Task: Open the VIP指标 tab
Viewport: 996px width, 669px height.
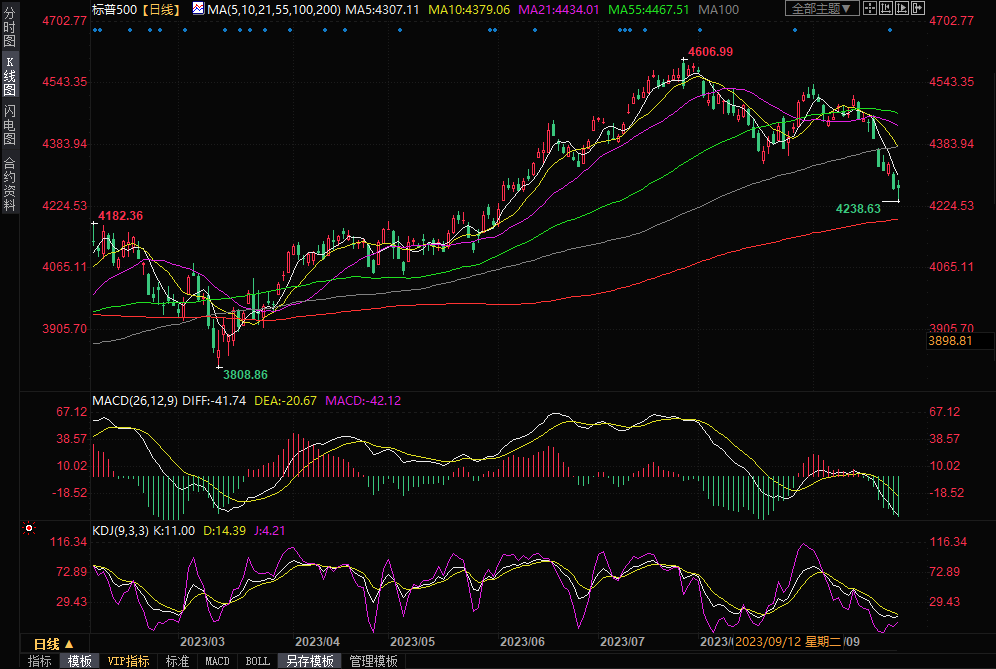Action: 129,661
